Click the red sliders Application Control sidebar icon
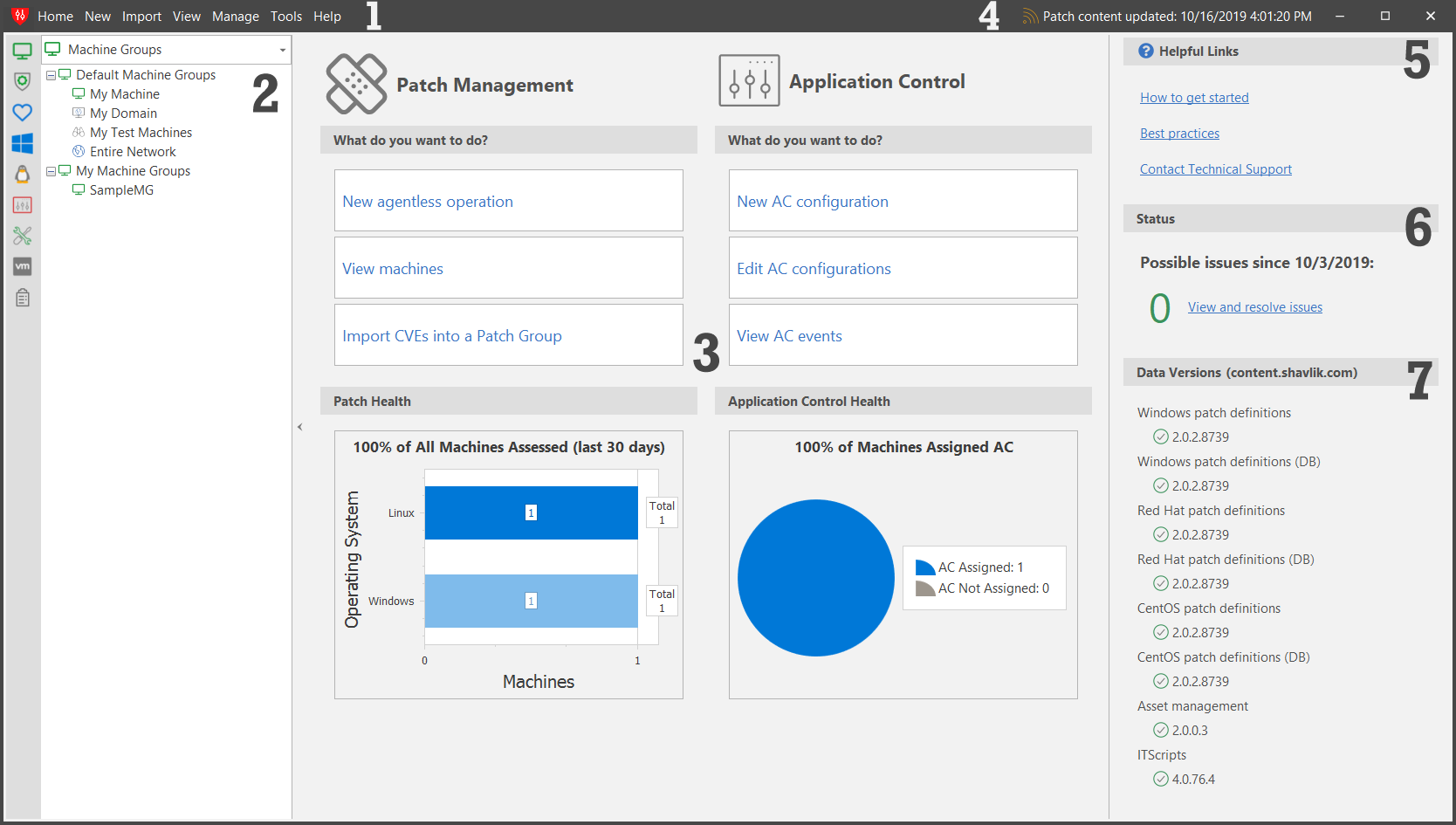This screenshot has width=1456, height=825. [x=23, y=205]
